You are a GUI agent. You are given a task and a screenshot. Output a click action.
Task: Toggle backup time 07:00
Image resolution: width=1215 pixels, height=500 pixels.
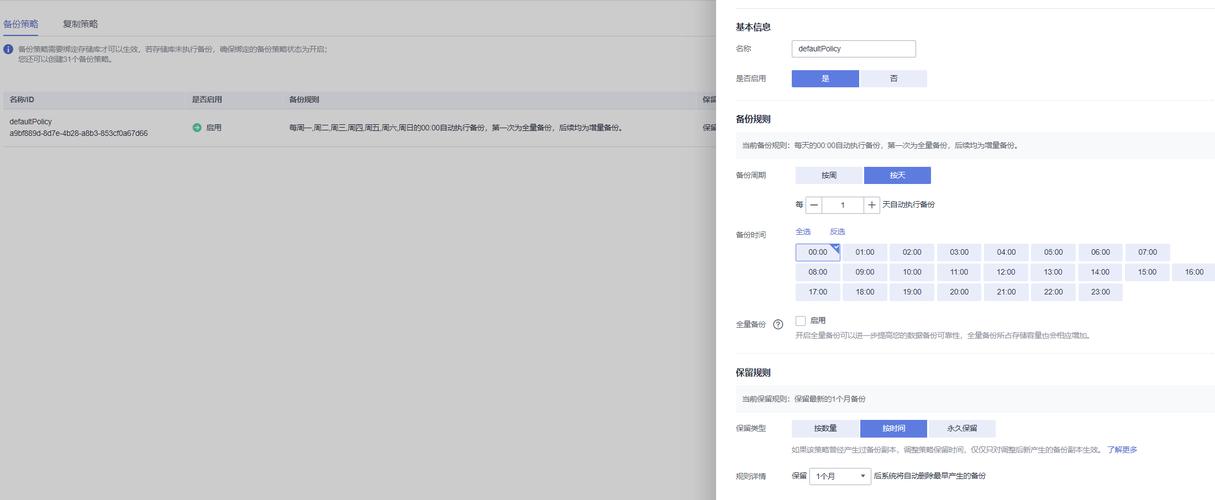pos(1147,252)
